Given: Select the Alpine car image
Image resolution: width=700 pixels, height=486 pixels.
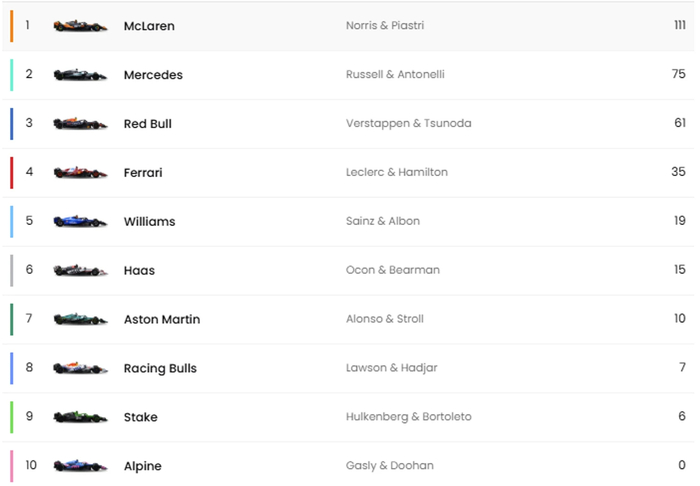Looking at the screenshot, I should click(80, 466).
